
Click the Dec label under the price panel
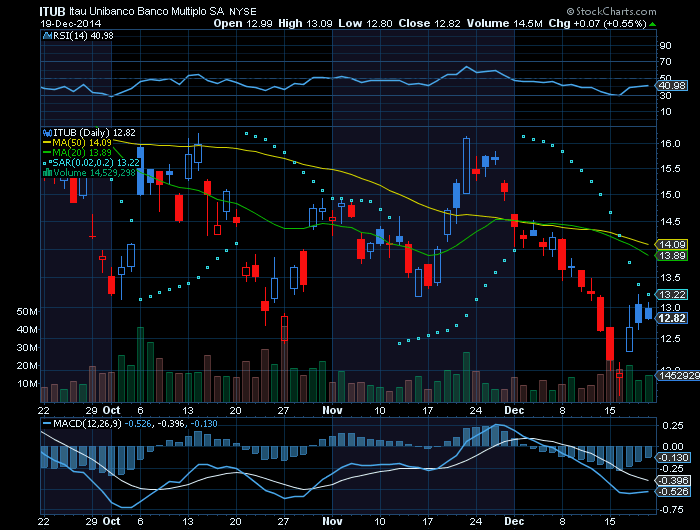(x=514, y=410)
